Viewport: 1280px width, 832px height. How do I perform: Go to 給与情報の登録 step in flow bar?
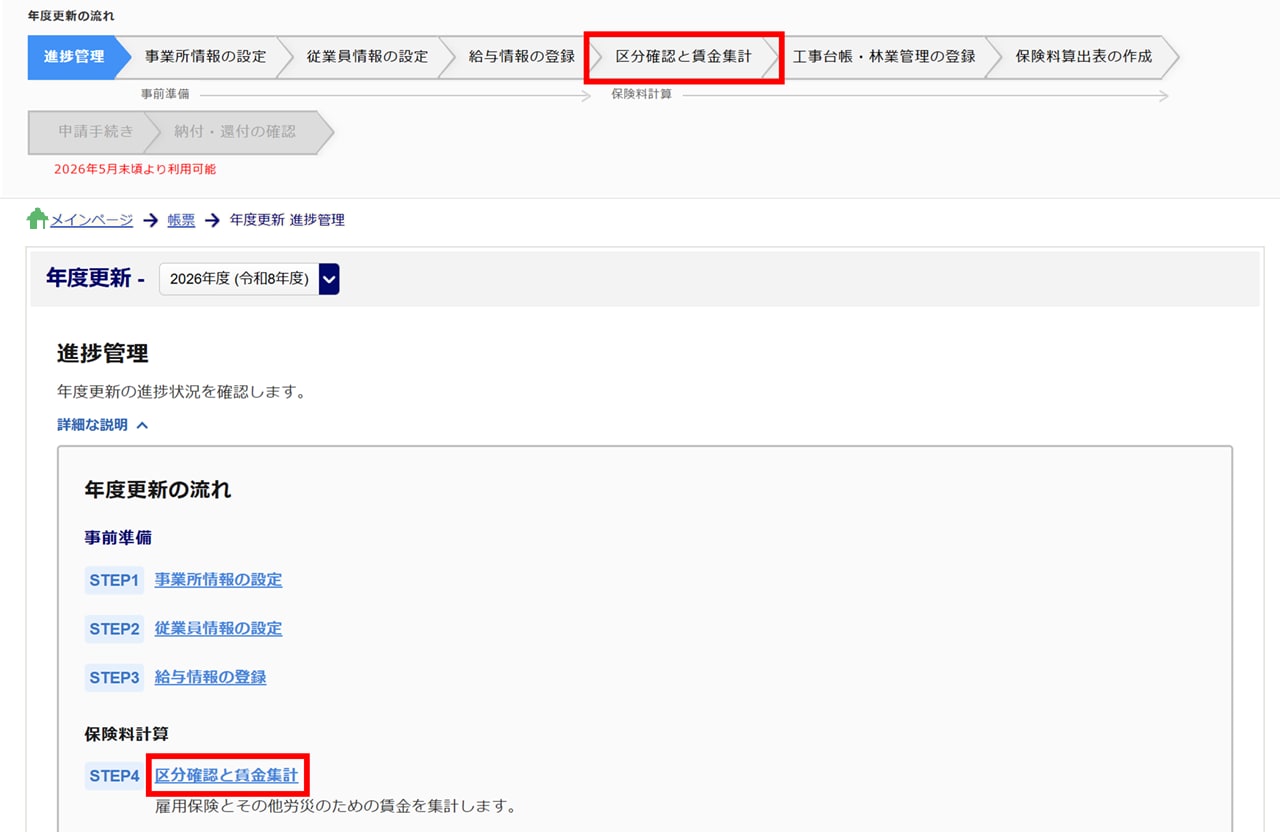521,57
